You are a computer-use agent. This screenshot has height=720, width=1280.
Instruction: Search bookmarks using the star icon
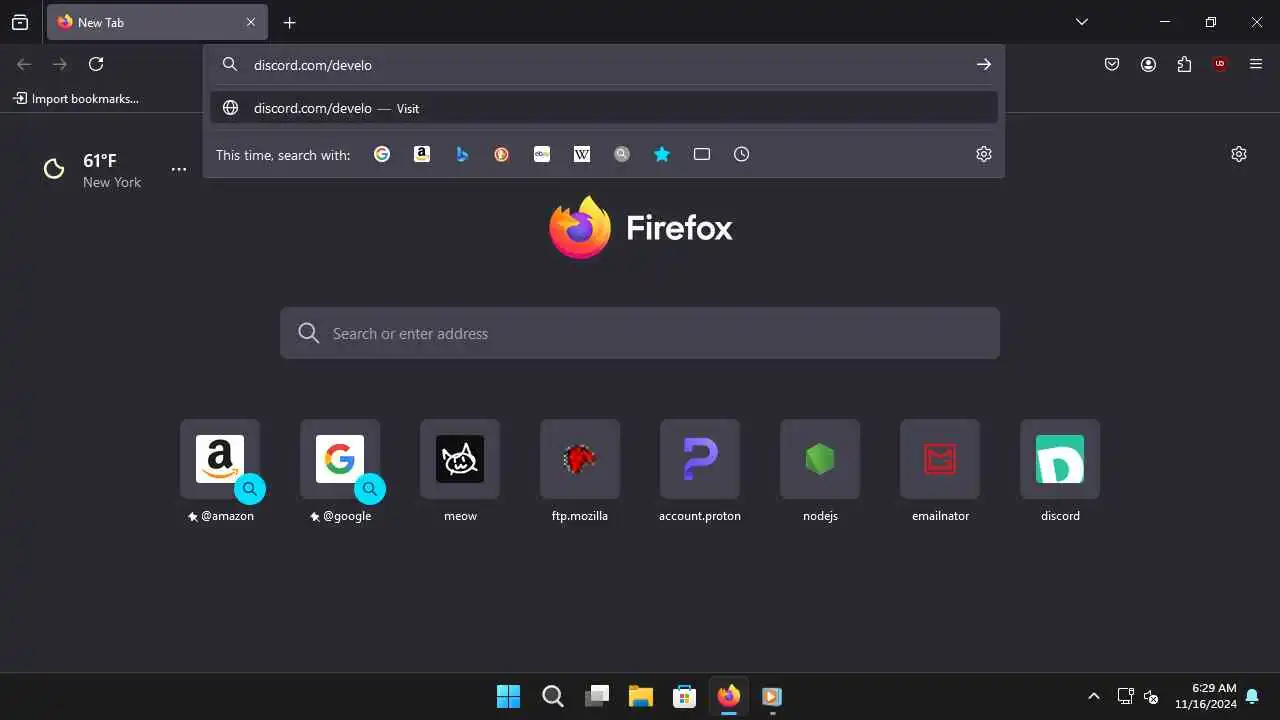(662, 154)
